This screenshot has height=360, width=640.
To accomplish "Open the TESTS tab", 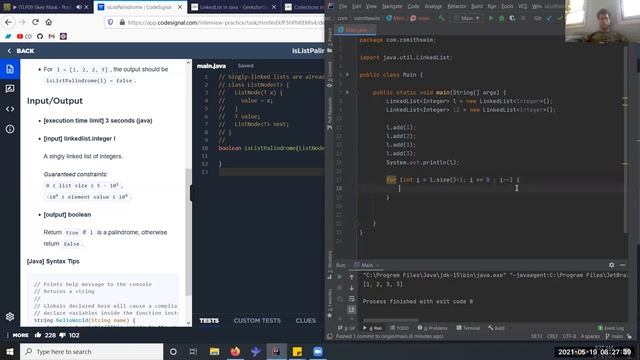I will (x=209, y=321).
